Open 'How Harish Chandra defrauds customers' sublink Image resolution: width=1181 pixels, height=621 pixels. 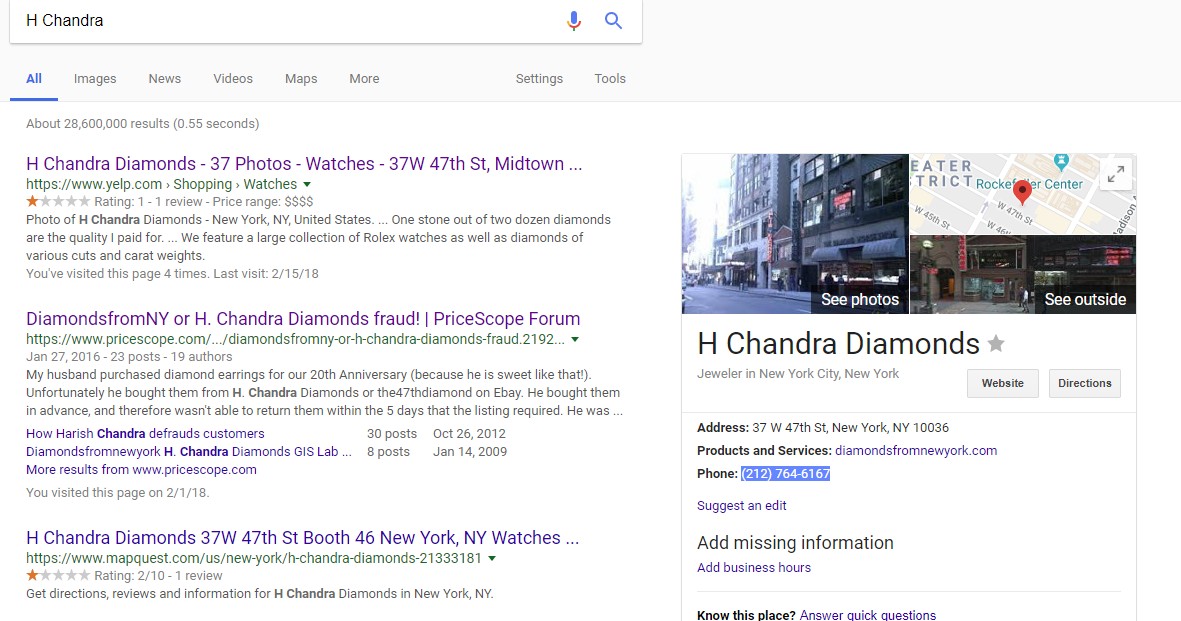[145, 434]
